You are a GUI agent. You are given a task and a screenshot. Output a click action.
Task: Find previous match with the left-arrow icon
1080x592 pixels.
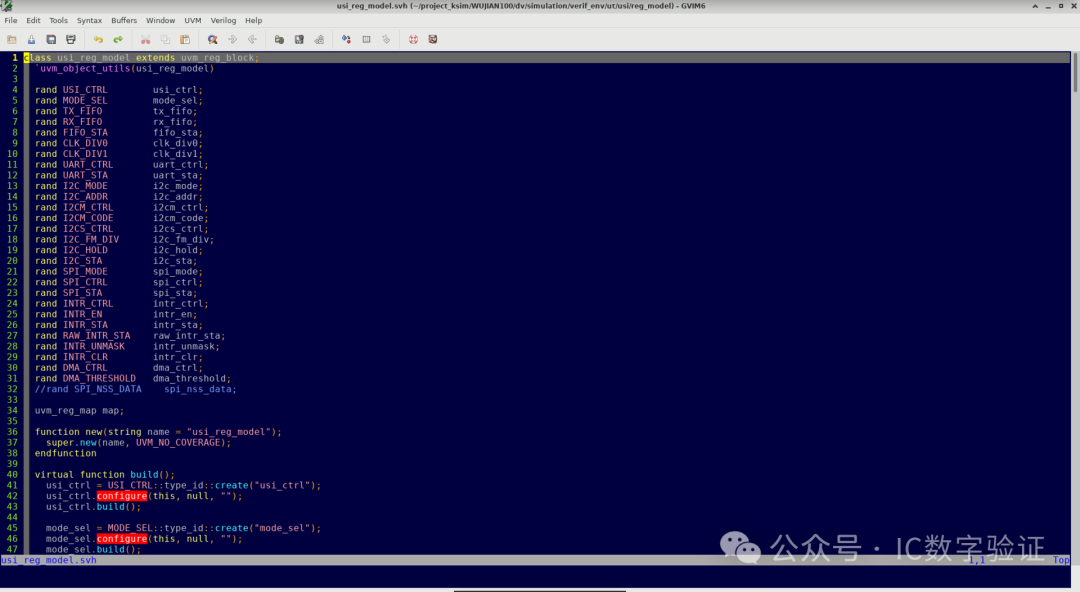(x=253, y=39)
